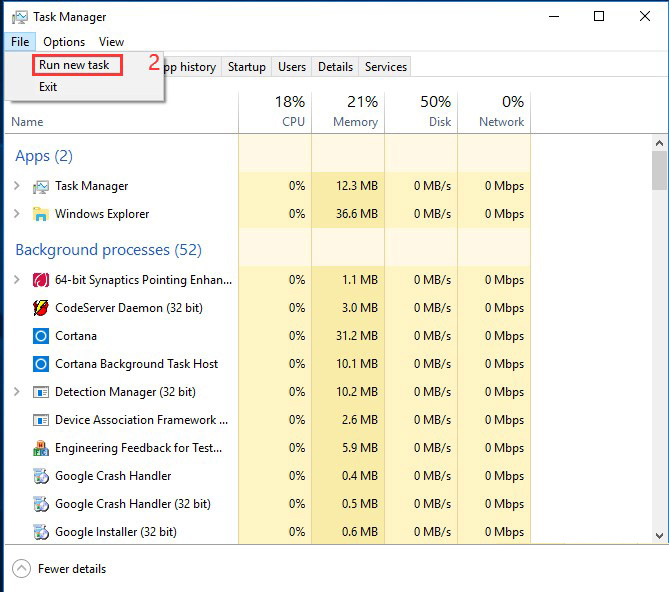This screenshot has height=592, width=669.
Task: Click the Google Crash Handler icon
Action: click(x=41, y=476)
